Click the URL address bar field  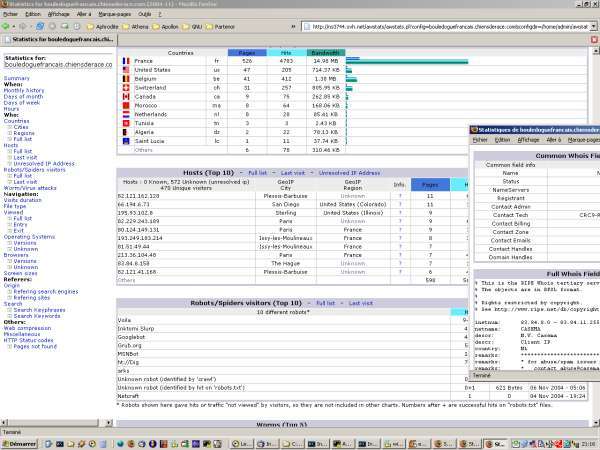(450, 27)
